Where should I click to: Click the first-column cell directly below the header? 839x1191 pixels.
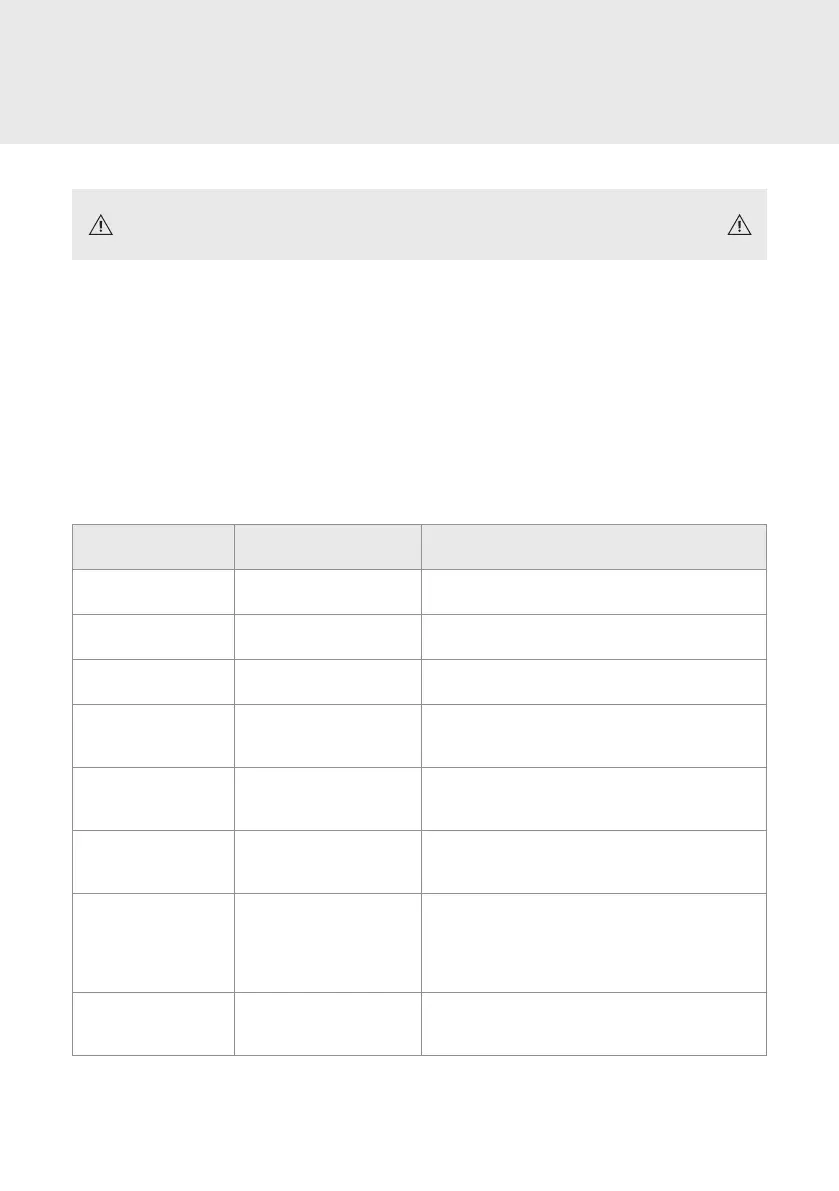[x=153, y=592]
